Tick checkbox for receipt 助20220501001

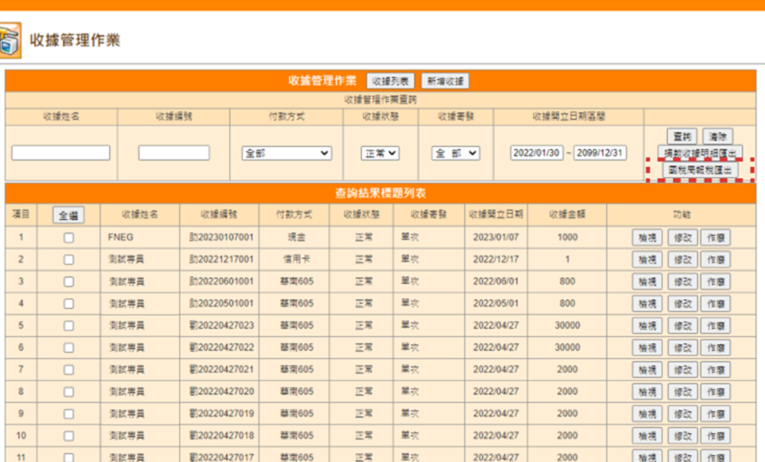(69, 303)
